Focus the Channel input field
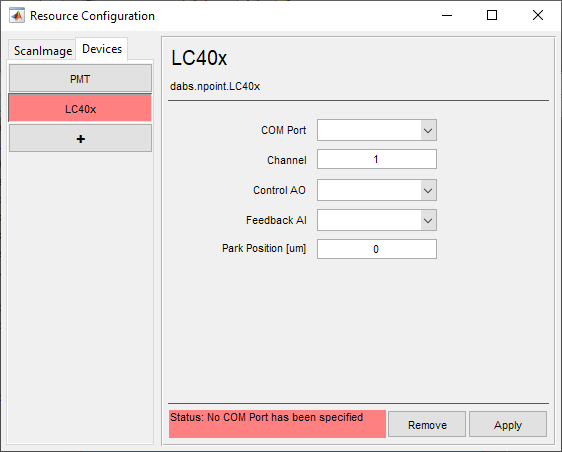Image resolution: width=562 pixels, height=452 pixels. pos(377,160)
